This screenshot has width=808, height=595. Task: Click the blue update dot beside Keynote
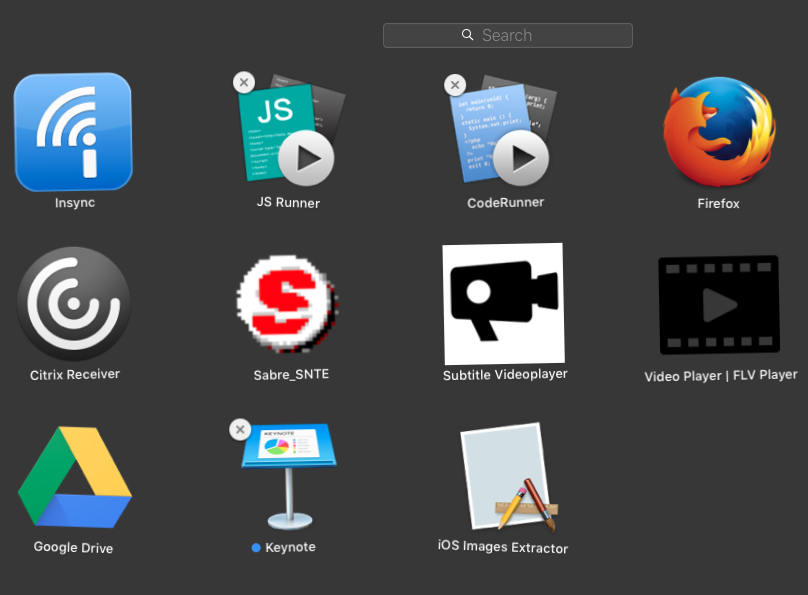256,548
